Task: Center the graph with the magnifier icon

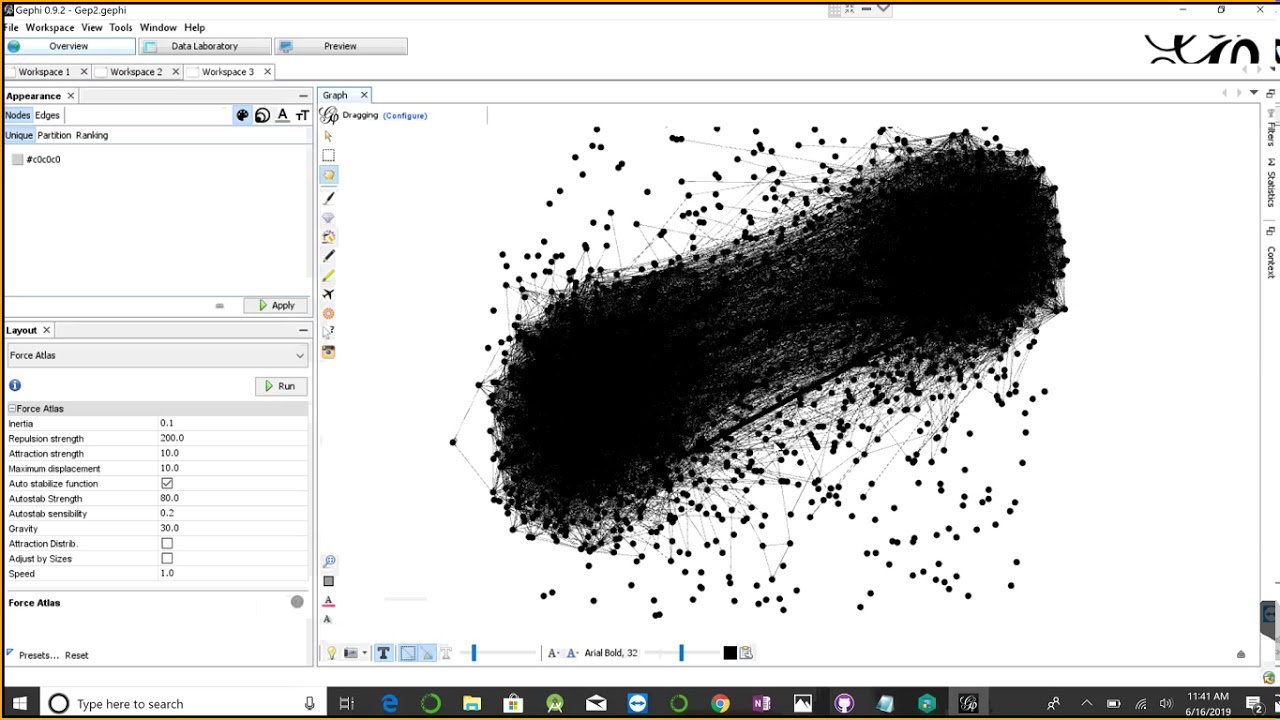Action: pyautogui.click(x=328, y=562)
